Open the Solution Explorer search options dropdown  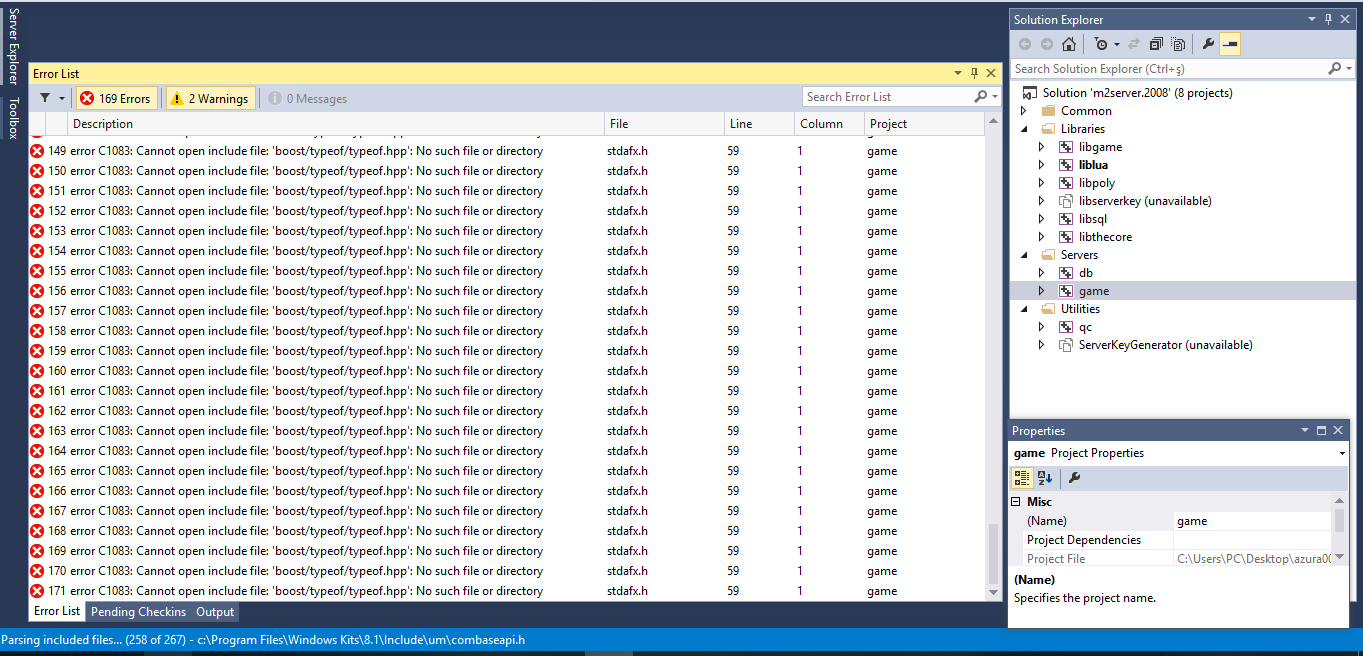[1347, 69]
